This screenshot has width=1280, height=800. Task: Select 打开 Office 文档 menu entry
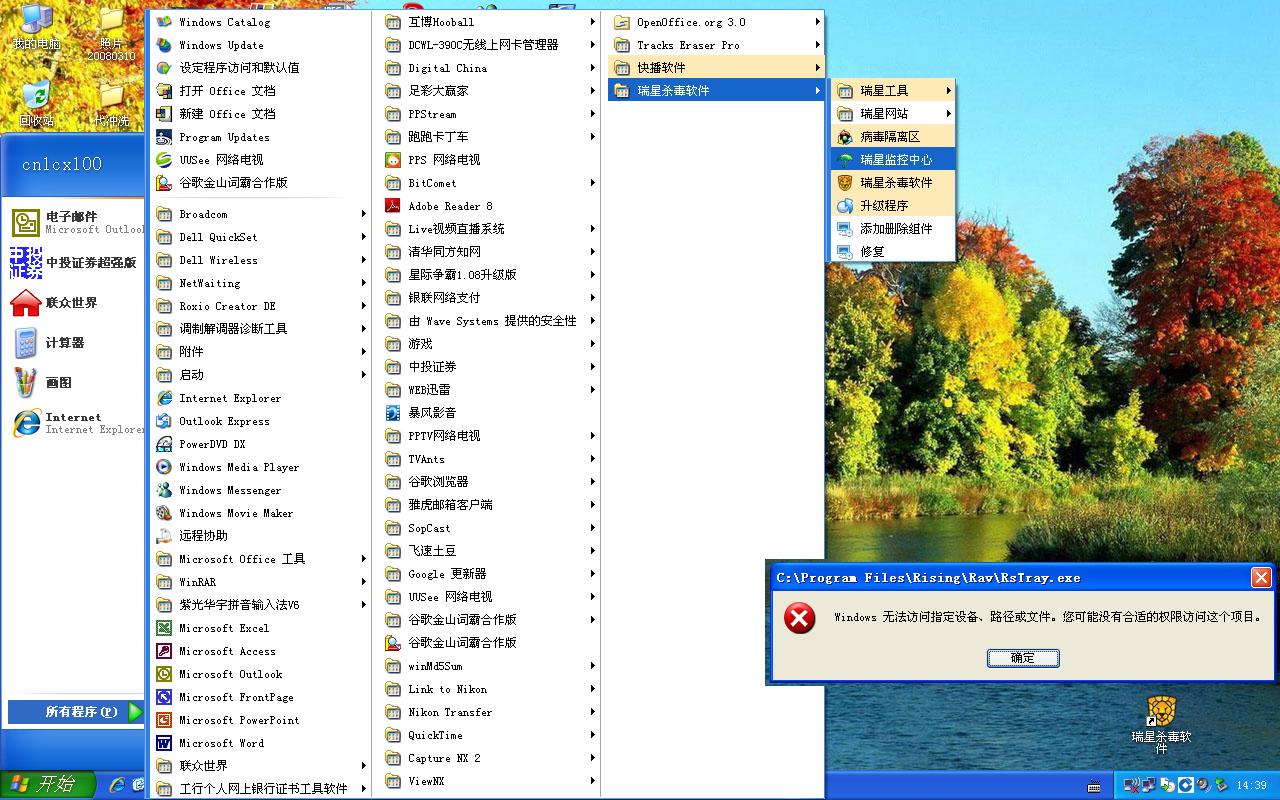click(262, 91)
